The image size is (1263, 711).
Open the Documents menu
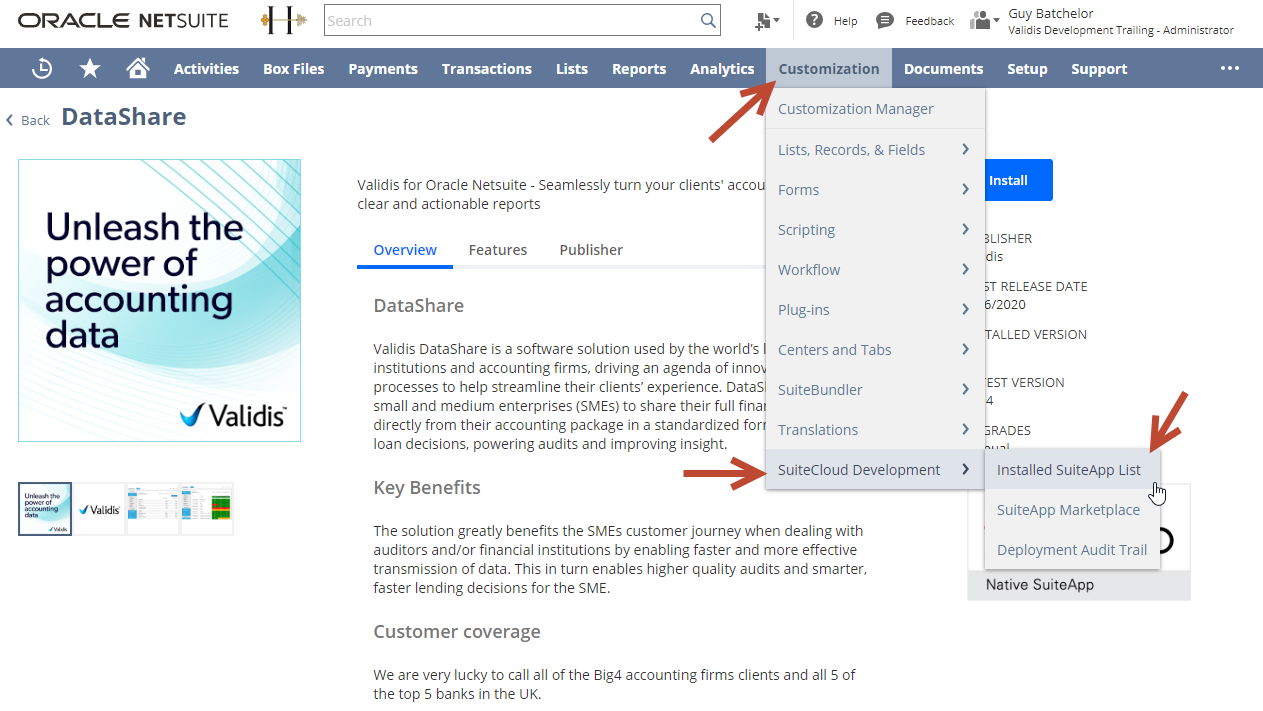click(x=944, y=68)
